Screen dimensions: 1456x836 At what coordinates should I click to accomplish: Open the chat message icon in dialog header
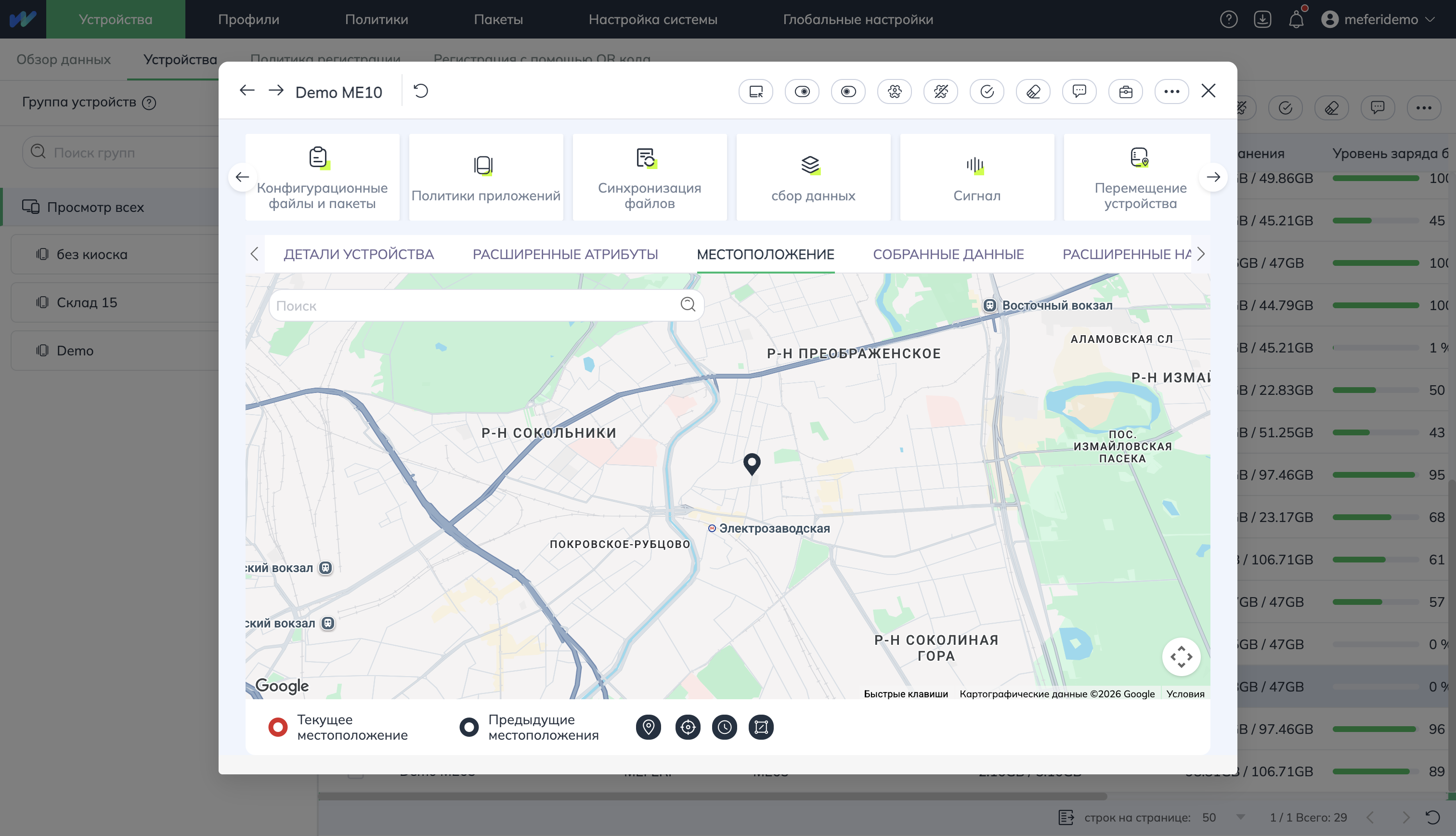click(1079, 91)
